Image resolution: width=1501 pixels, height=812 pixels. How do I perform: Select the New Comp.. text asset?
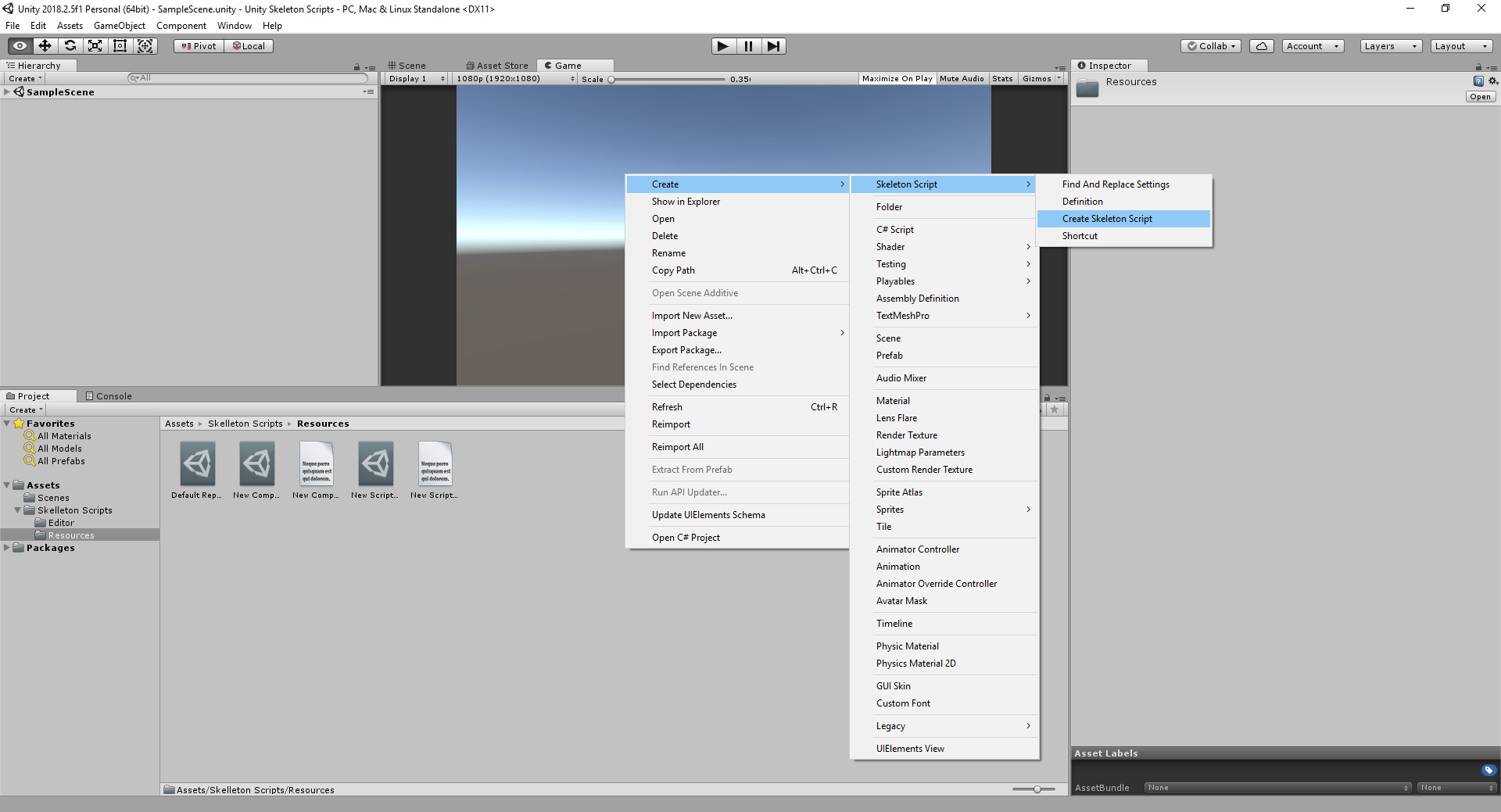pyautogui.click(x=317, y=464)
